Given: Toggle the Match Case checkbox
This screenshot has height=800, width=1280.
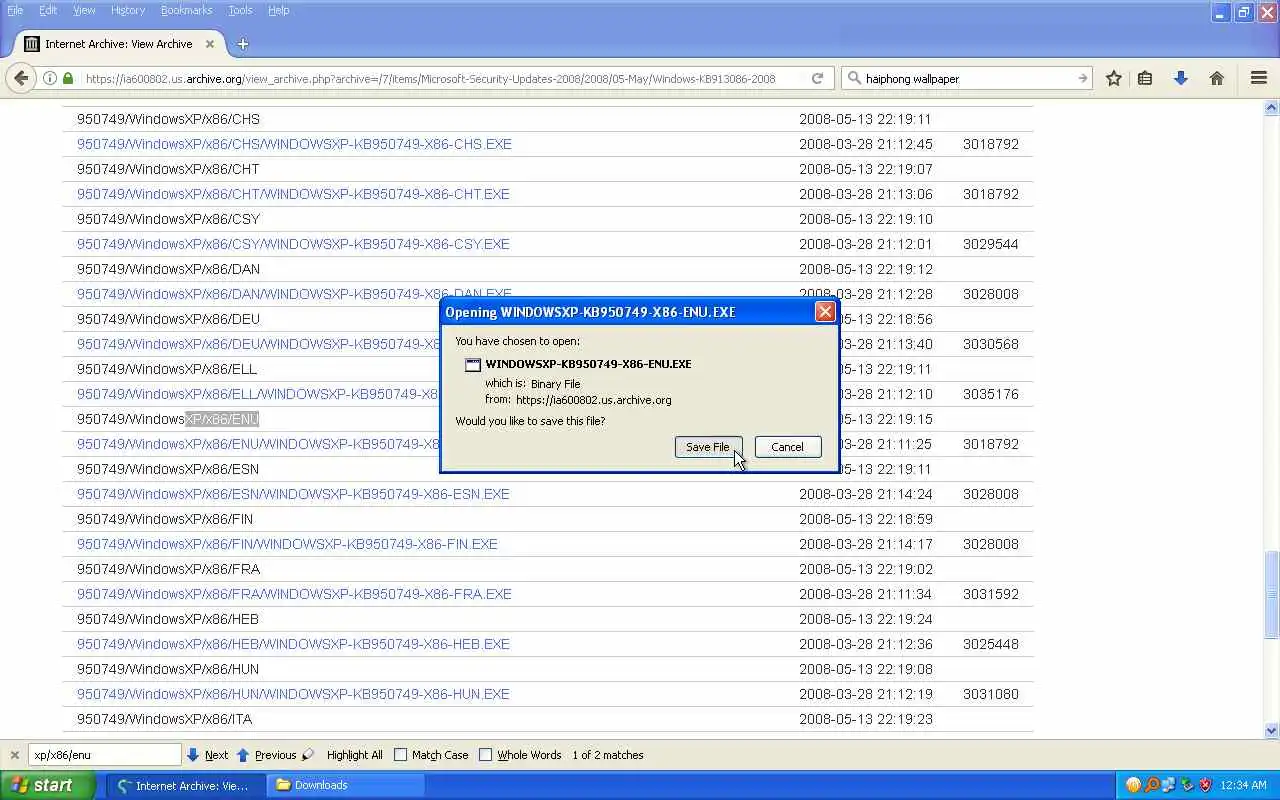Looking at the screenshot, I should click(400, 755).
